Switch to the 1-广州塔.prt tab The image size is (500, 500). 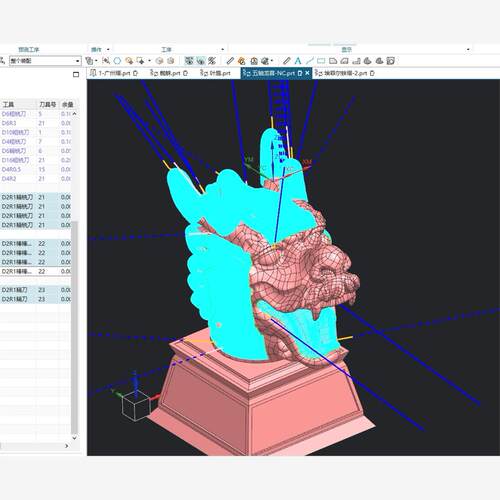pos(114,73)
